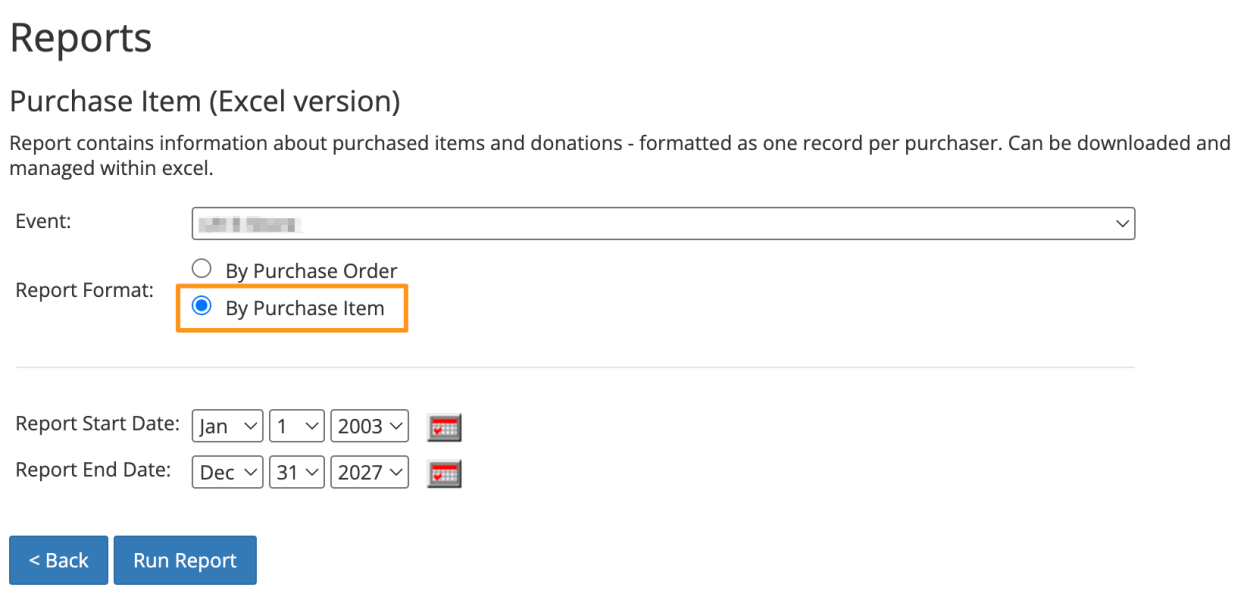Viewport: 1247px width, 600px height.
Task: Click the Report Start Date label
Action: point(97,424)
